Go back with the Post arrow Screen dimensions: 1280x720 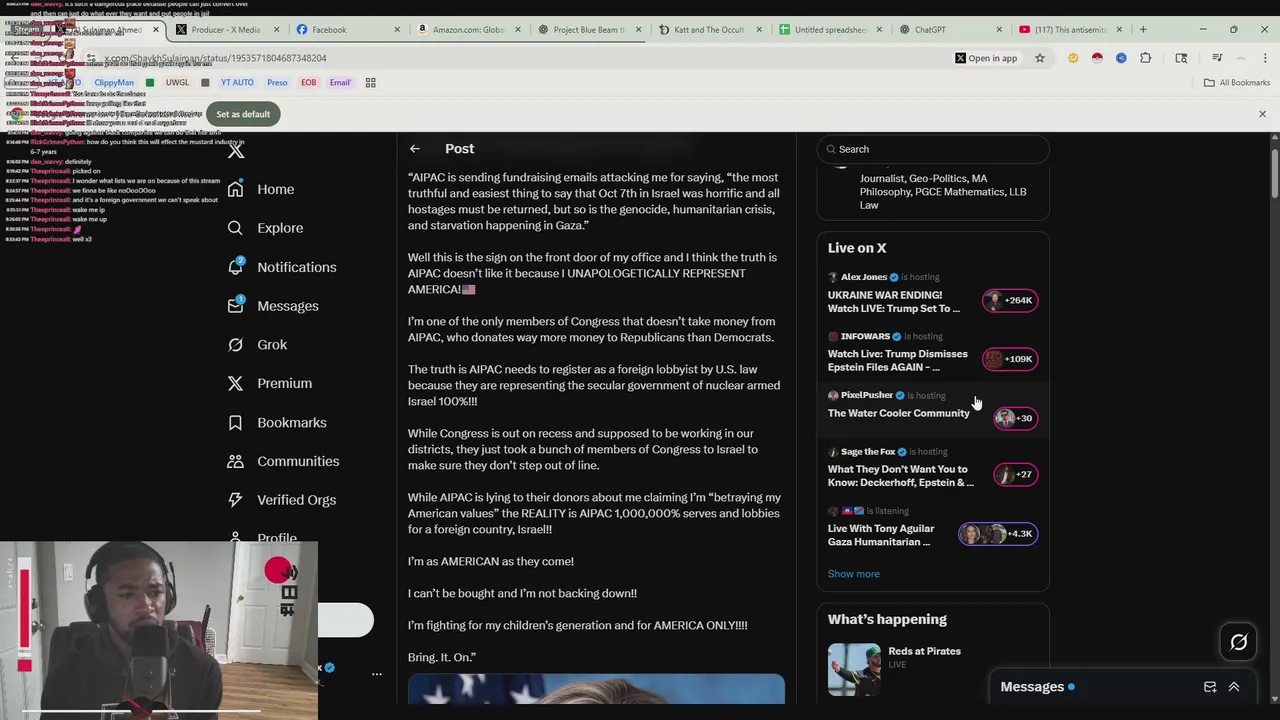click(414, 149)
